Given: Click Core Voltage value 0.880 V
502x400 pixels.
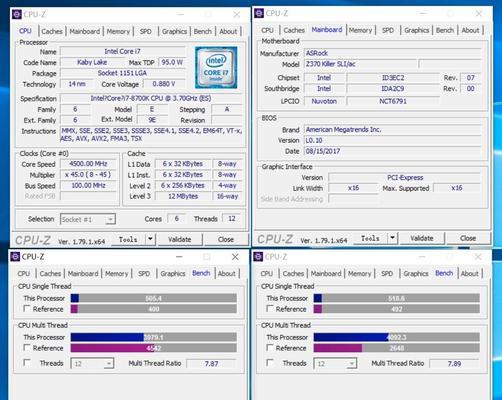Looking at the screenshot, I should tap(164, 84).
